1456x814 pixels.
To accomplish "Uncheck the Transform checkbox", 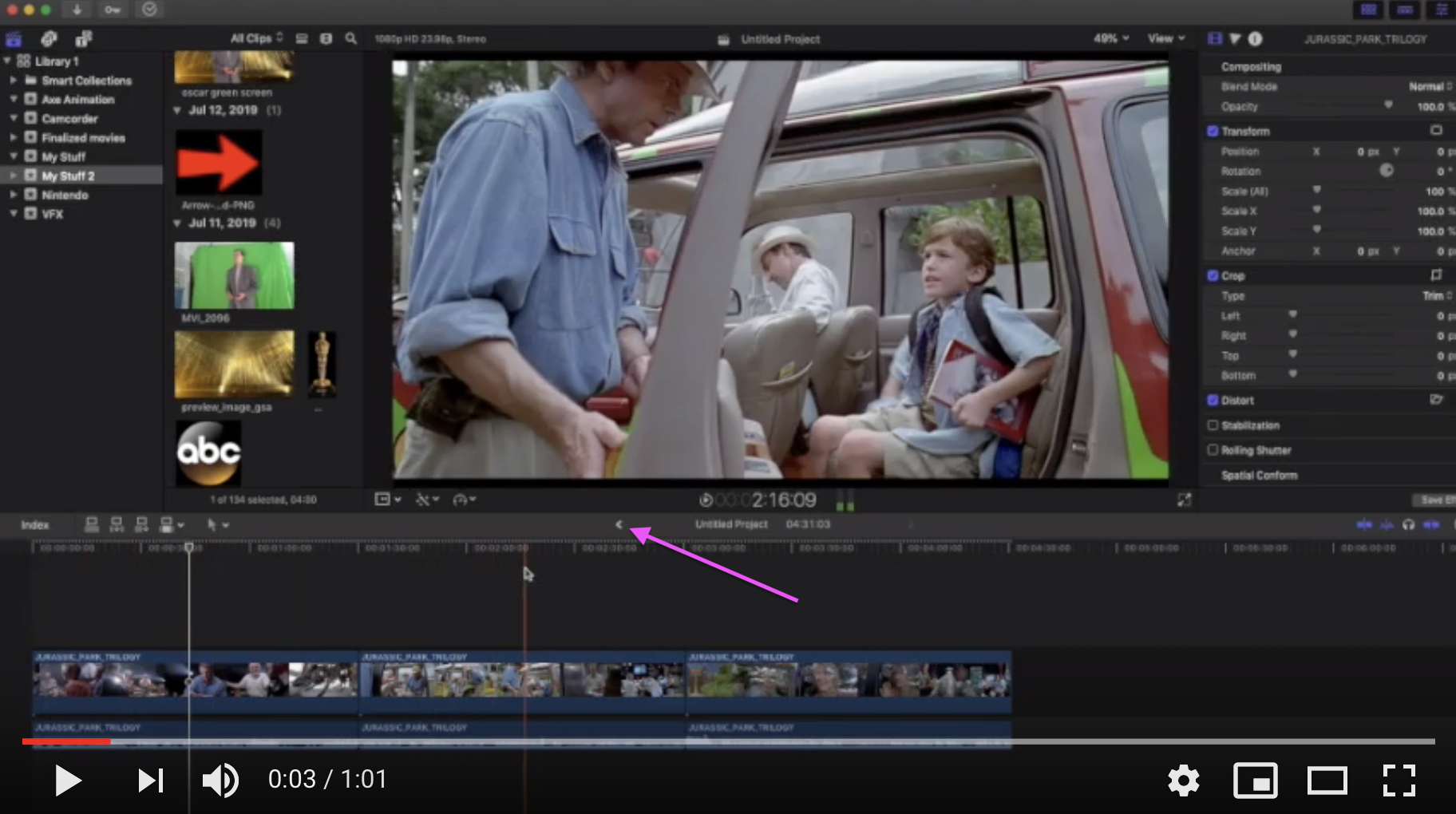I will 1213,131.
